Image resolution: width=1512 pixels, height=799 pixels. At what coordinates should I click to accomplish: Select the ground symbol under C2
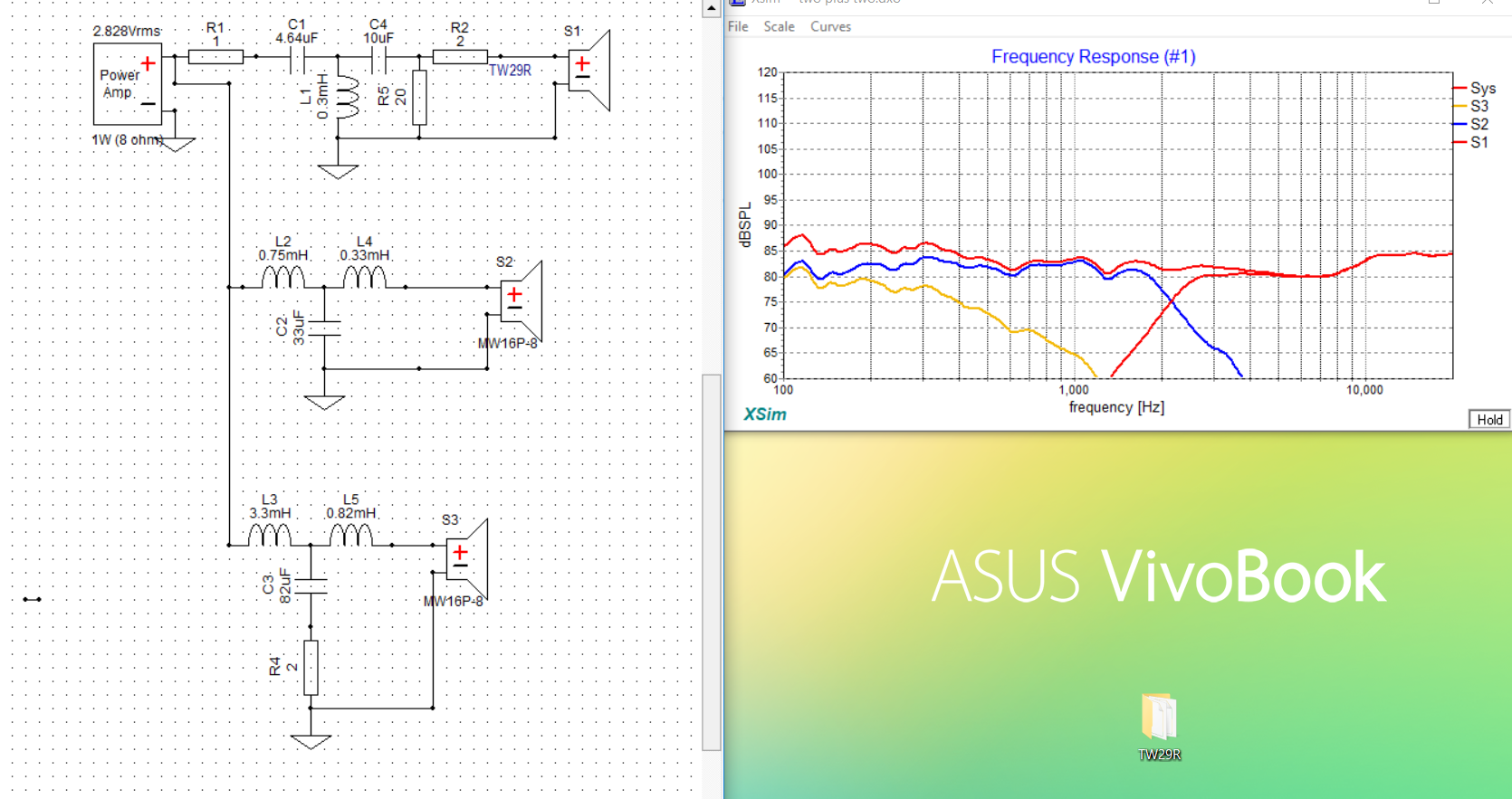point(324,403)
